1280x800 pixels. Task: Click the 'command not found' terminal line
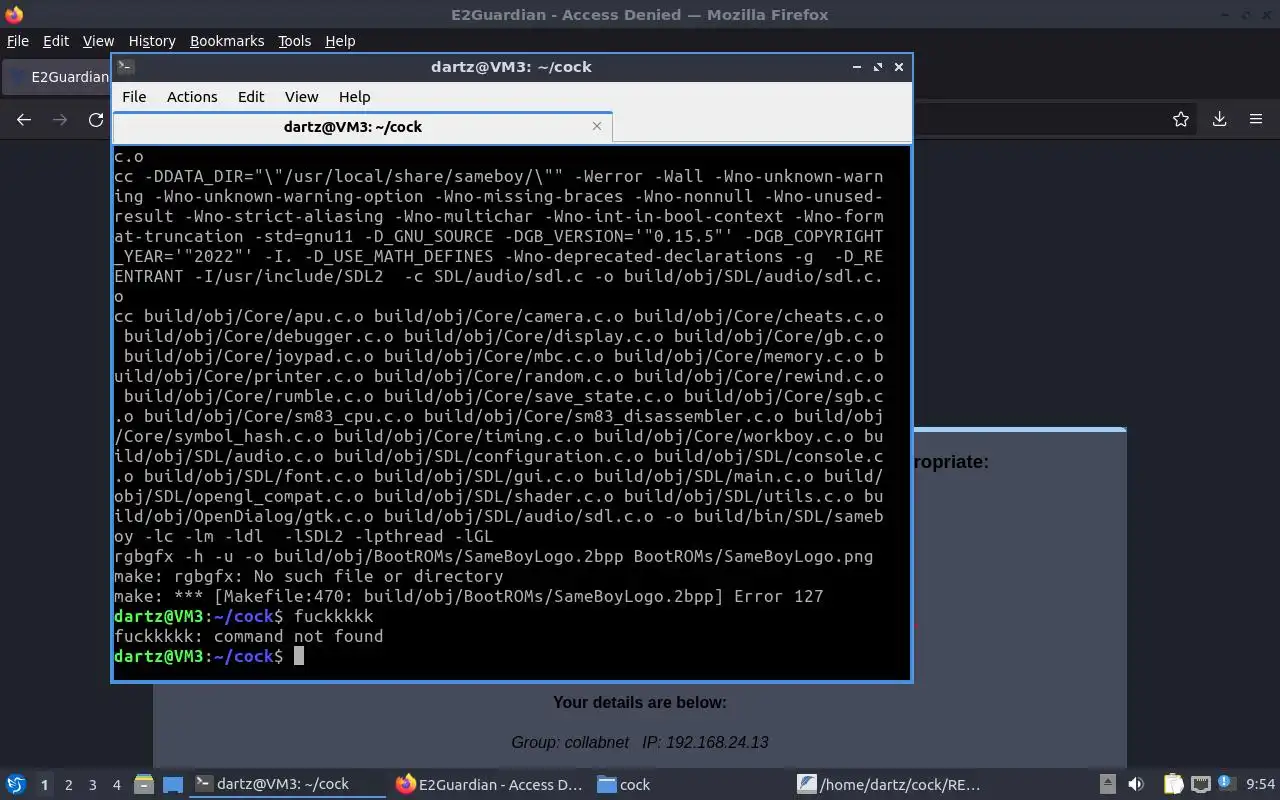[248, 636]
